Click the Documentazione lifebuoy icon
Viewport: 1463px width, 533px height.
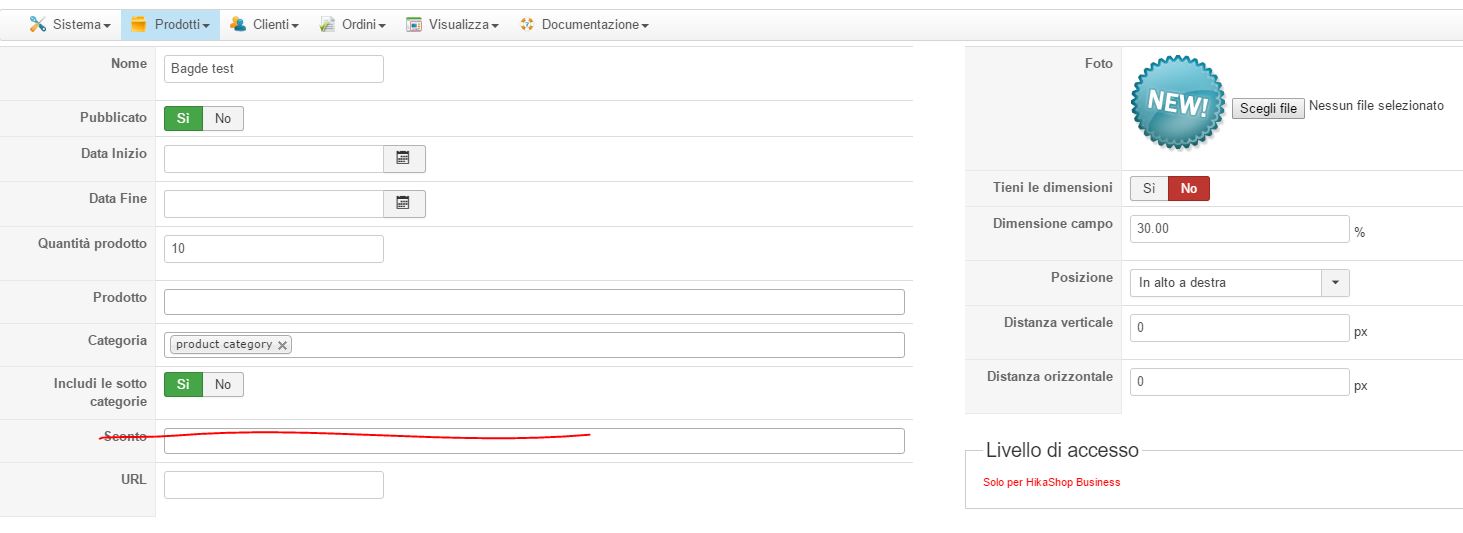527,24
